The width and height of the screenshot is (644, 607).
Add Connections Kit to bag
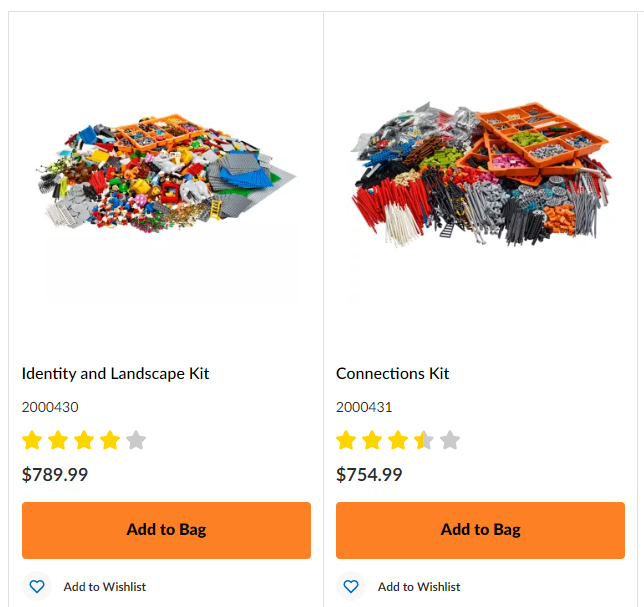pos(480,530)
